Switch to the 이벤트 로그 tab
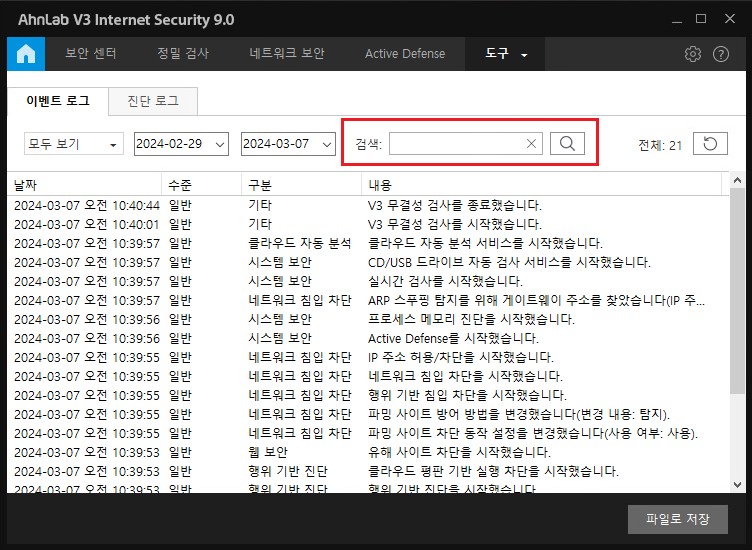The height and width of the screenshot is (550, 752). [x=58, y=101]
